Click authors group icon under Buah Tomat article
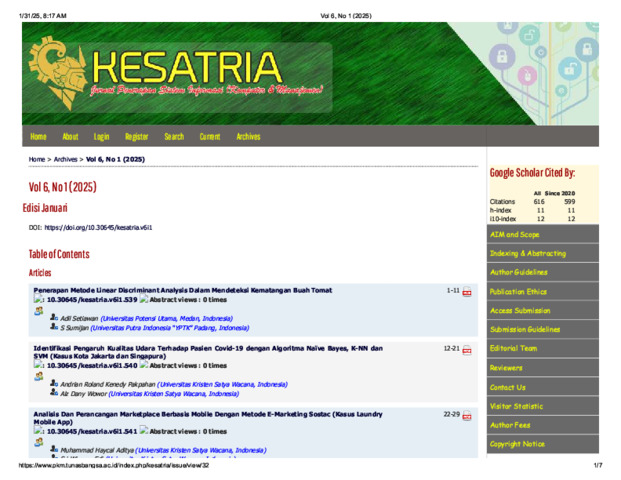This screenshot has height=480, width=621. pos(38,310)
